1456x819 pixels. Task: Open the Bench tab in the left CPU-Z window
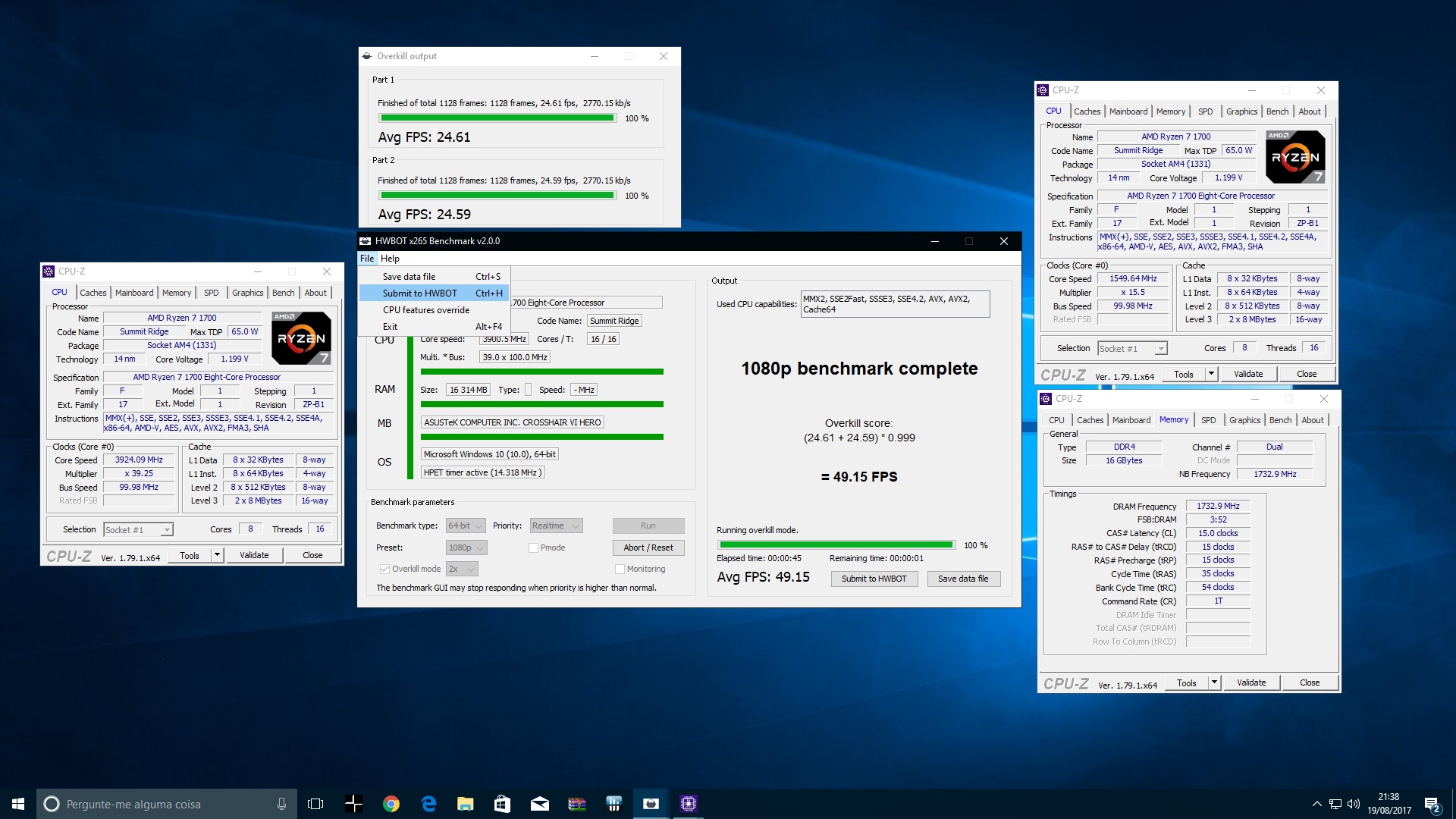pyautogui.click(x=283, y=293)
